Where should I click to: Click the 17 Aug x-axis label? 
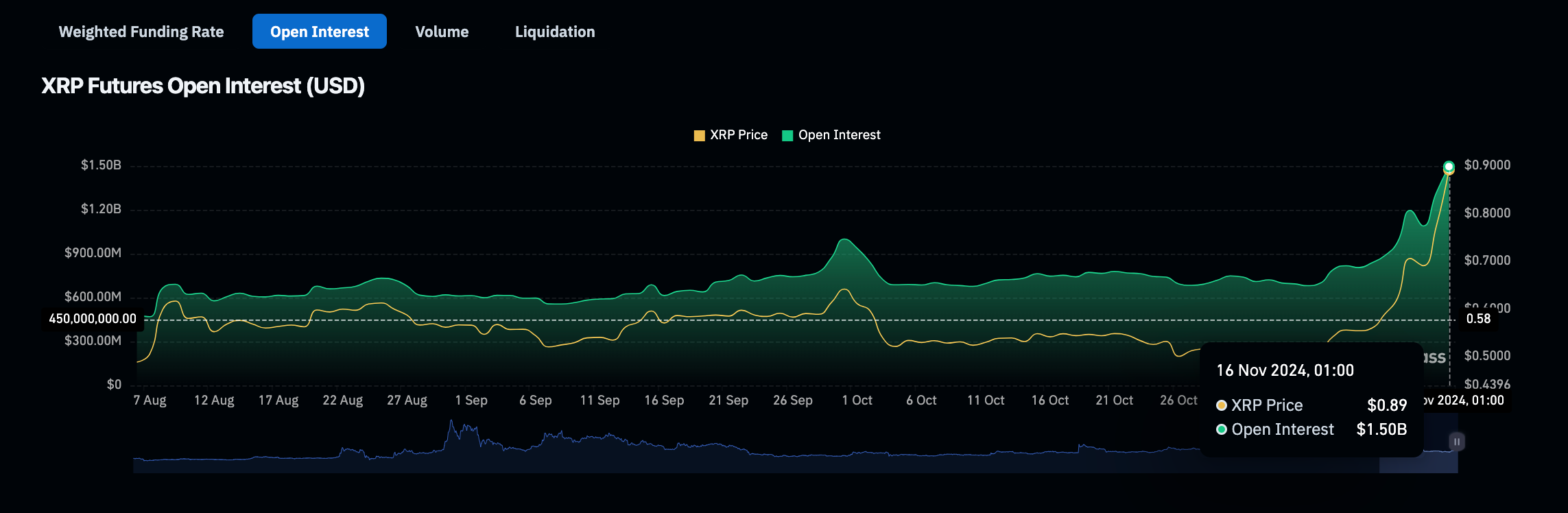(x=278, y=401)
